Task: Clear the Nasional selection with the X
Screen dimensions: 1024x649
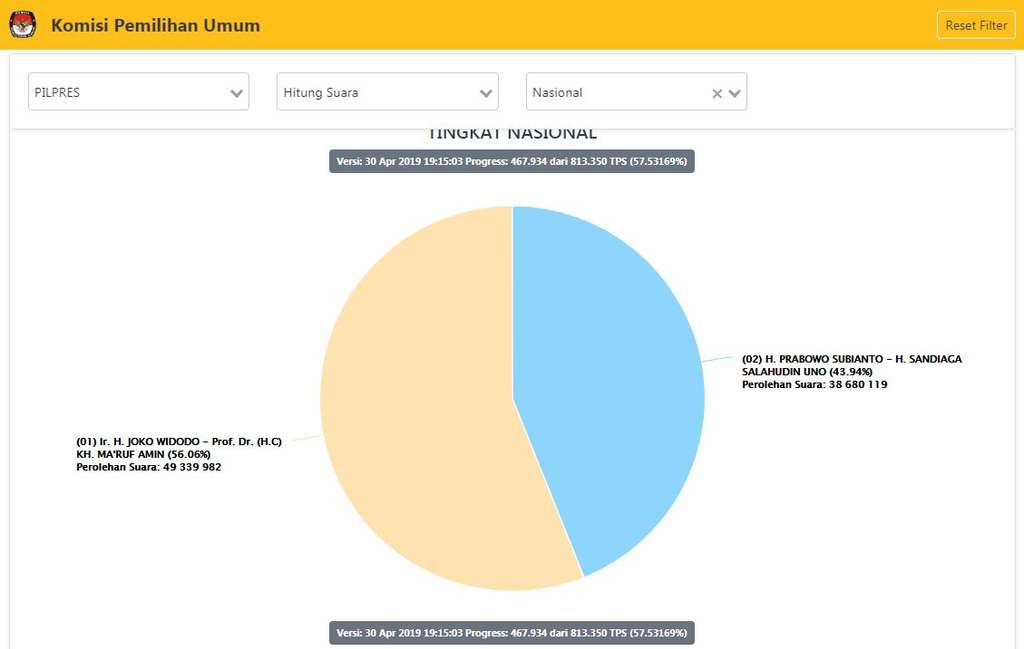Action: 717,93
